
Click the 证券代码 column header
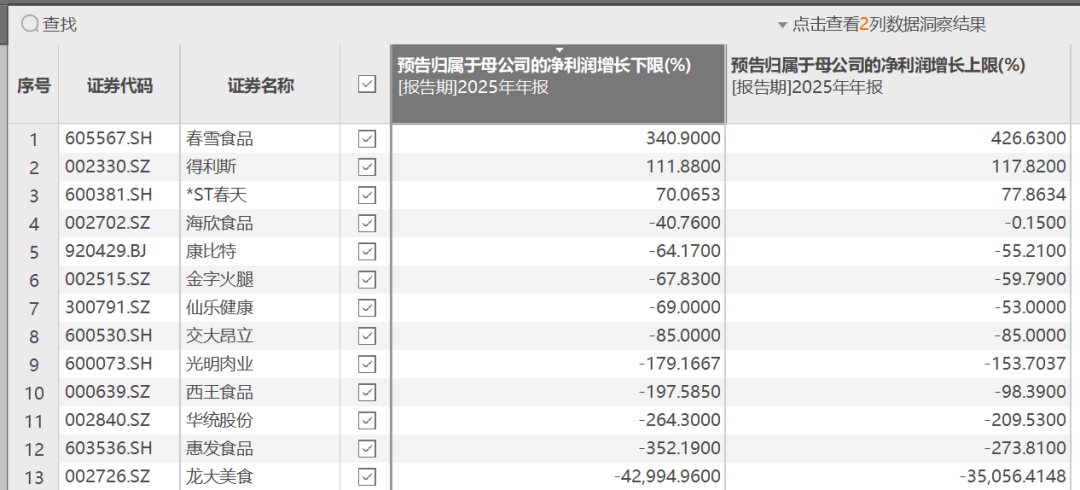pyautogui.click(x=120, y=86)
